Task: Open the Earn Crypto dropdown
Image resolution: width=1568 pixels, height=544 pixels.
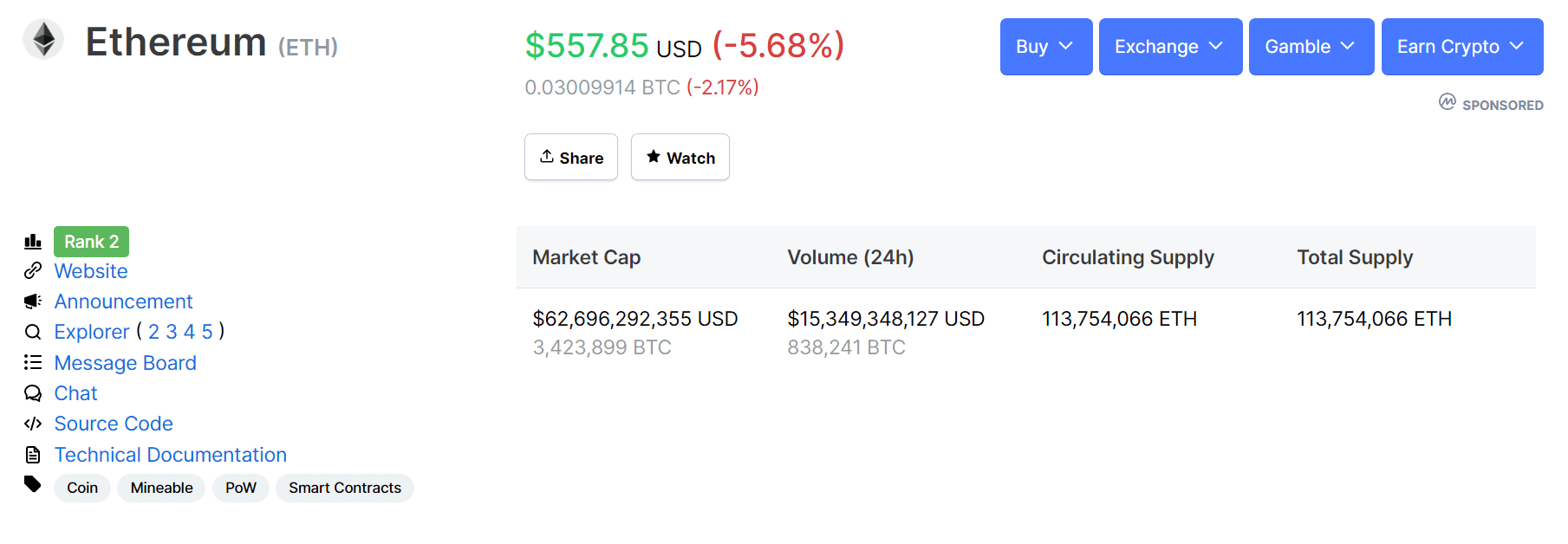Action: [1462, 47]
